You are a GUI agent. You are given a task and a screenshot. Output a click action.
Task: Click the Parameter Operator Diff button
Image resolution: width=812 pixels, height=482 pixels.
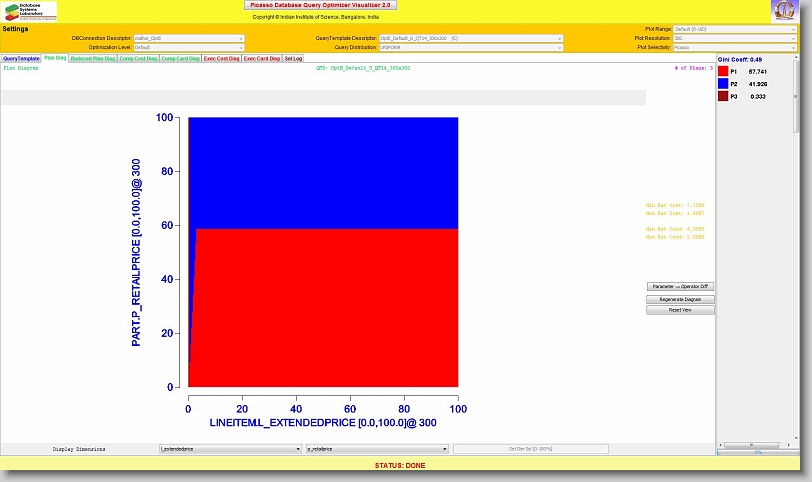[680, 286]
